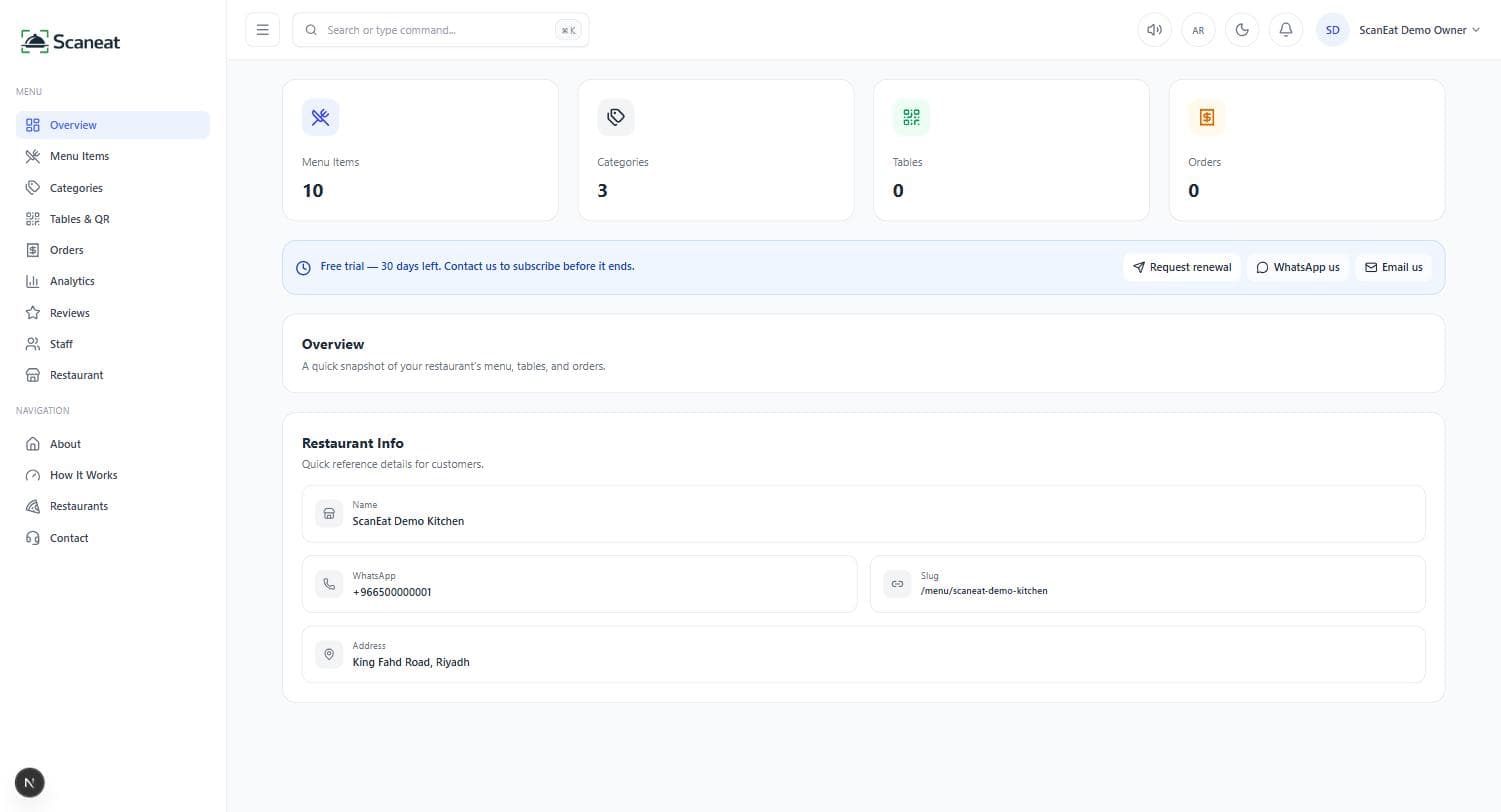The image size is (1501, 812).
Task: Click the Email us button
Action: (1393, 267)
